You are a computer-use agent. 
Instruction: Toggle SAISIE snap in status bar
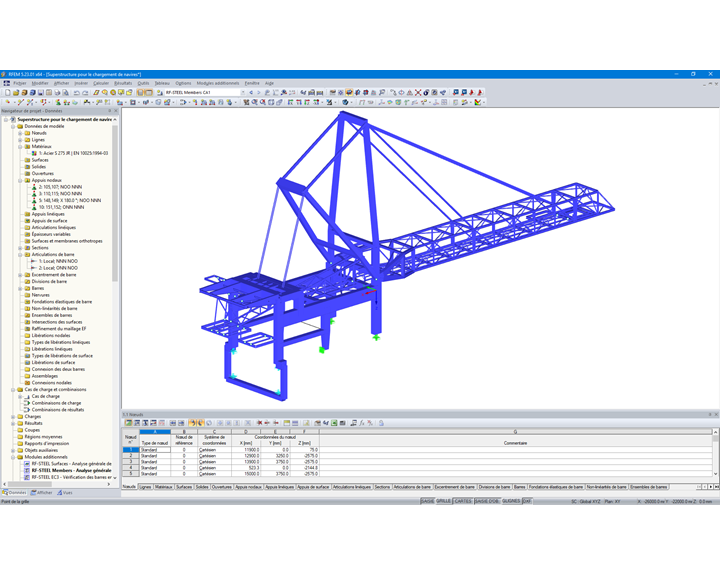click(x=427, y=501)
